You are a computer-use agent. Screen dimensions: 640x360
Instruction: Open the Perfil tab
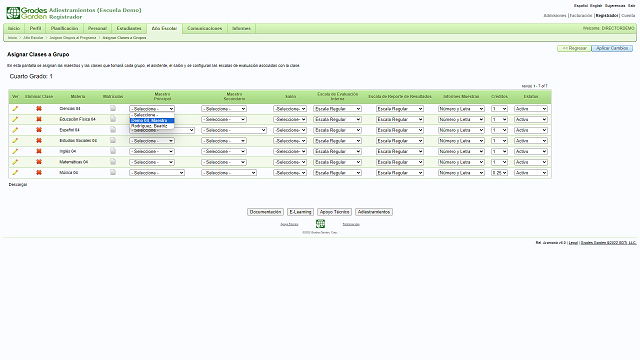[x=35, y=29]
